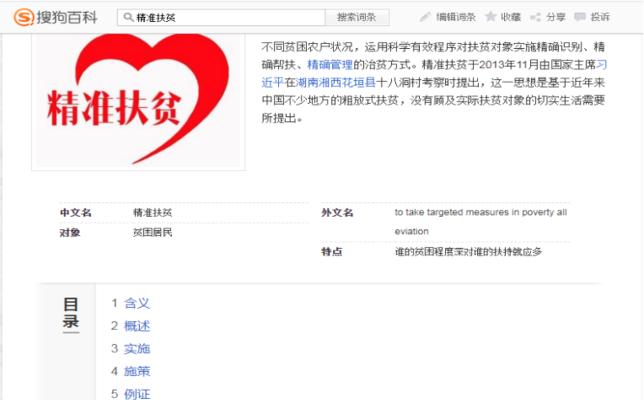Open the 投诉 complaint option

coord(600,17)
